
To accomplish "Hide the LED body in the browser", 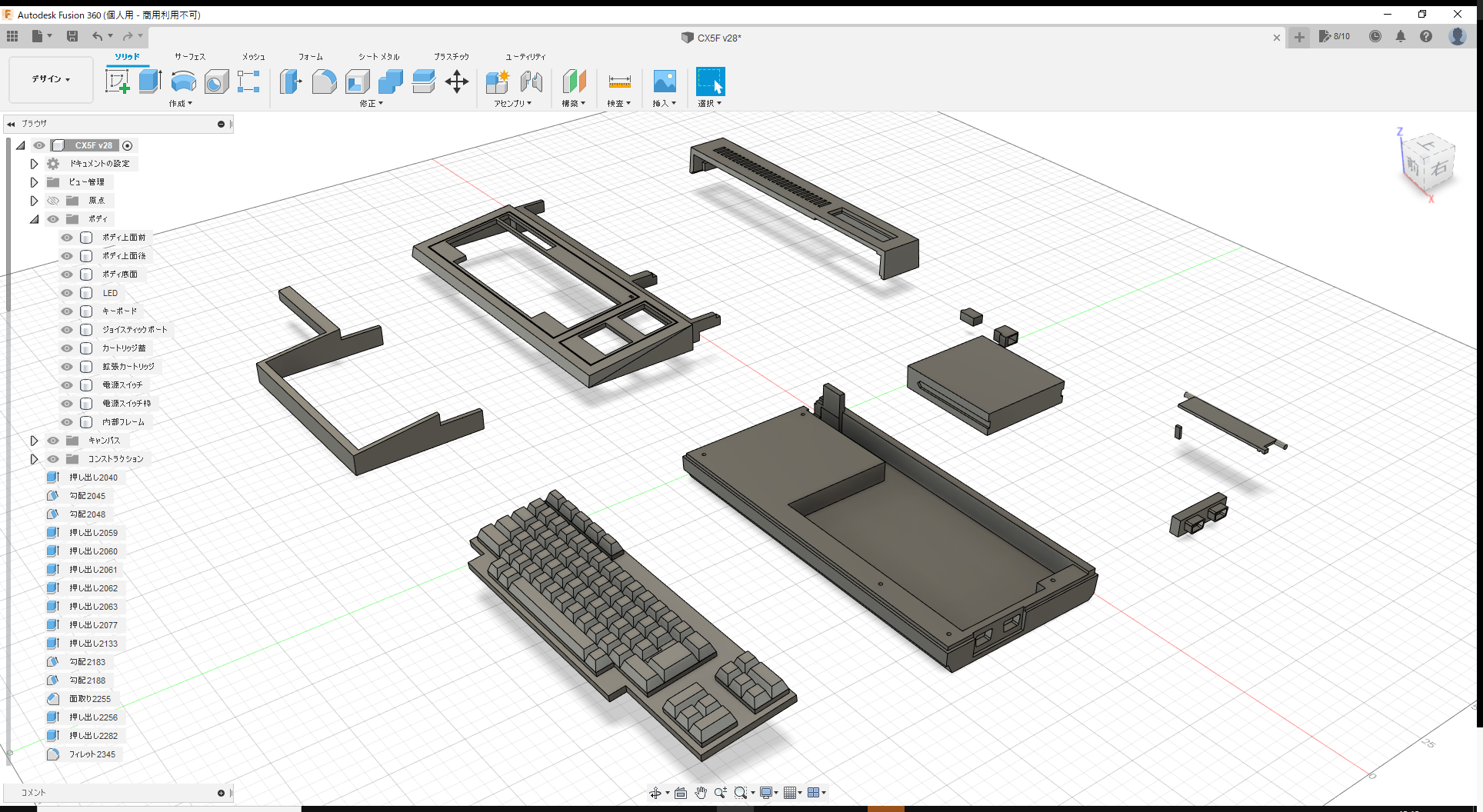I will tap(67, 292).
